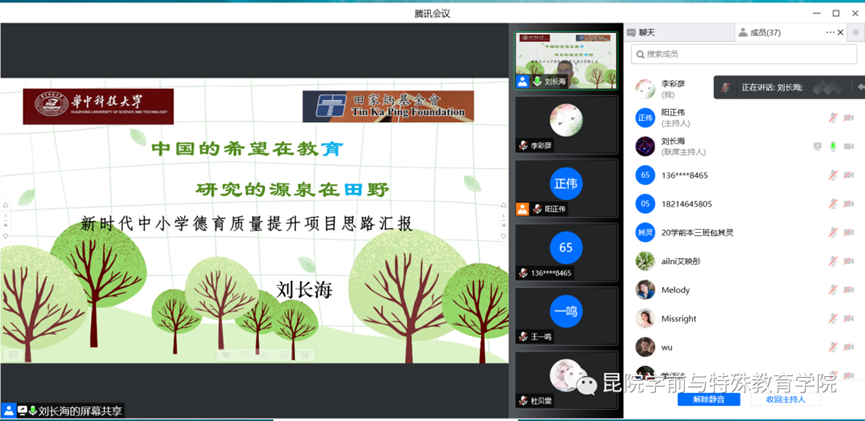This screenshot has width=865, height=421.
Task: Click the 收回主持人 reclaim host button
Action: [786, 399]
